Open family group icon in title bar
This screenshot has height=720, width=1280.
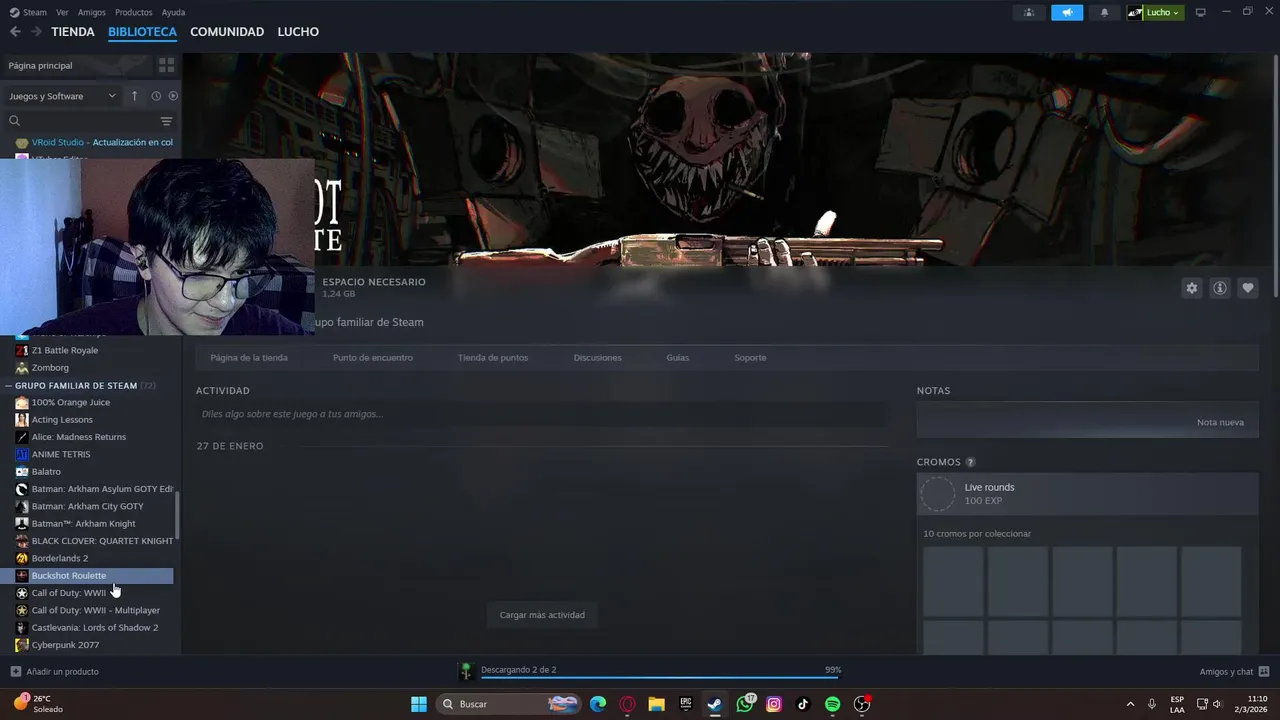(1028, 12)
